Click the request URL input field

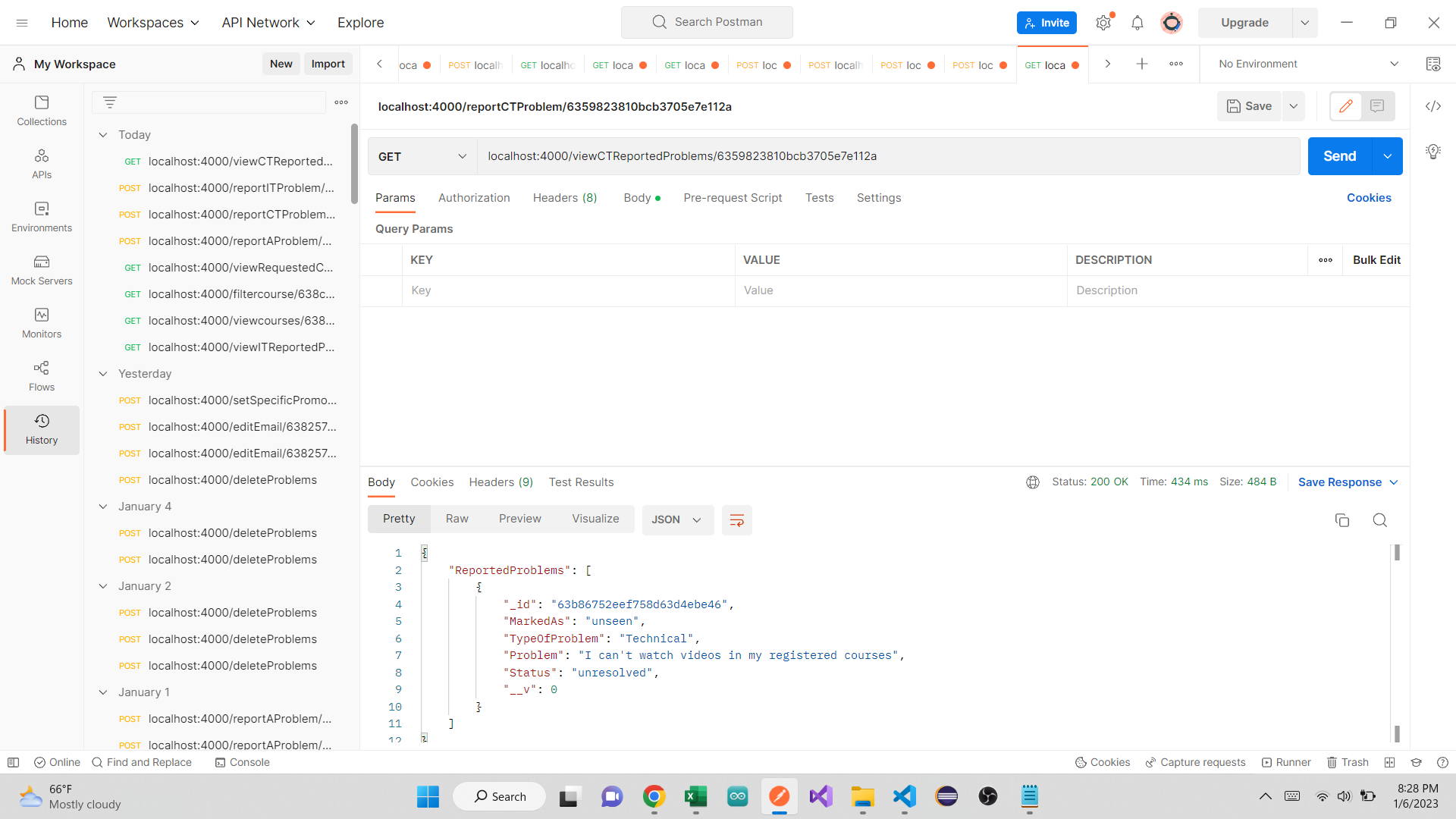tap(888, 156)
